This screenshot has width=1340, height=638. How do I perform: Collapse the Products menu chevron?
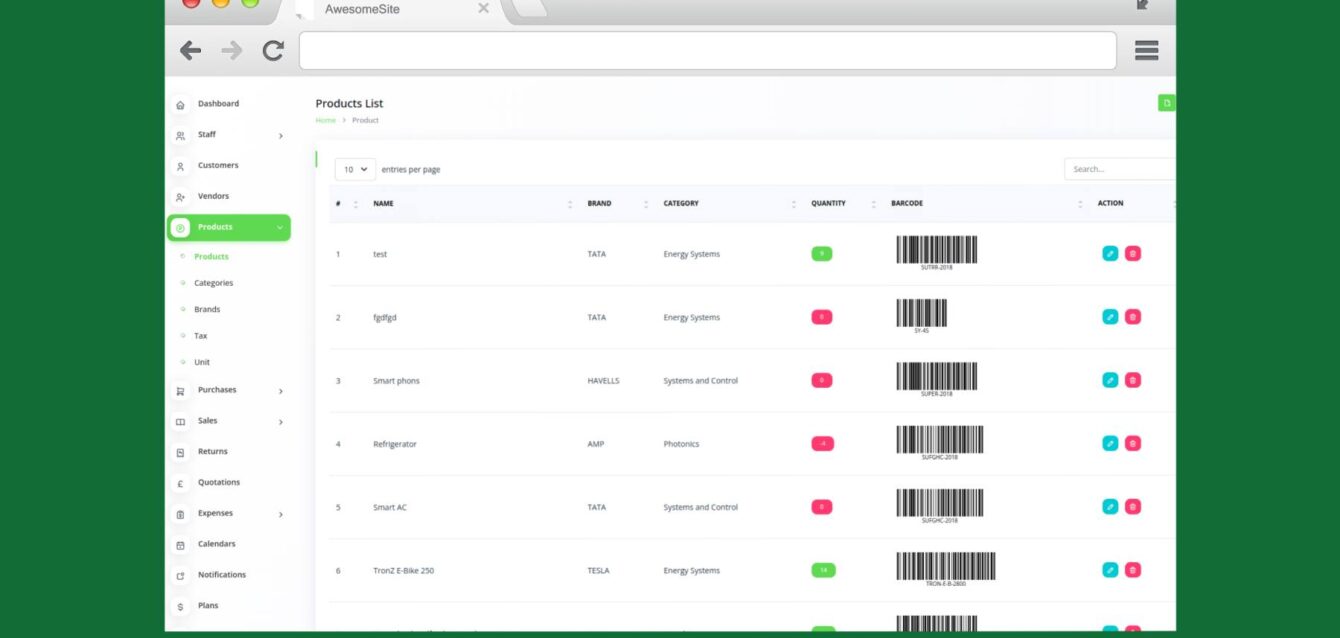tap(280, 228)
